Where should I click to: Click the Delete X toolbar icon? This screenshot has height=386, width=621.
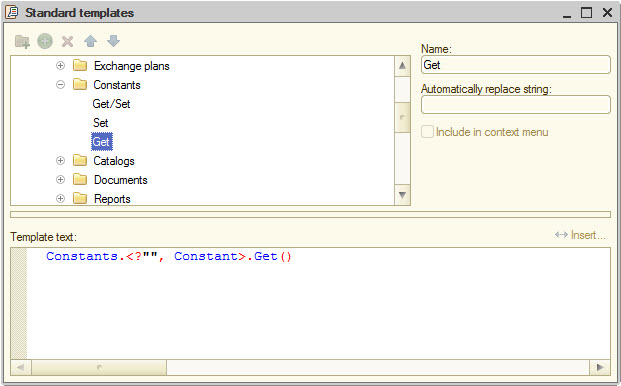68,41
